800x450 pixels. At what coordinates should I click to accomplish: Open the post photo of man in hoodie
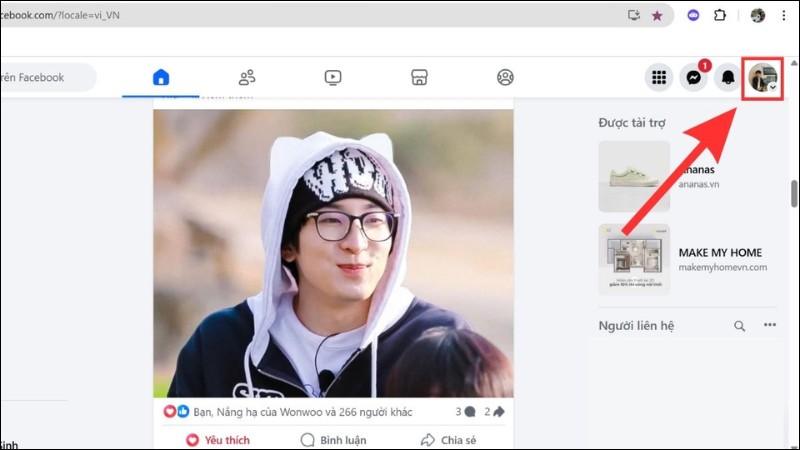click(x=333, y=254)
